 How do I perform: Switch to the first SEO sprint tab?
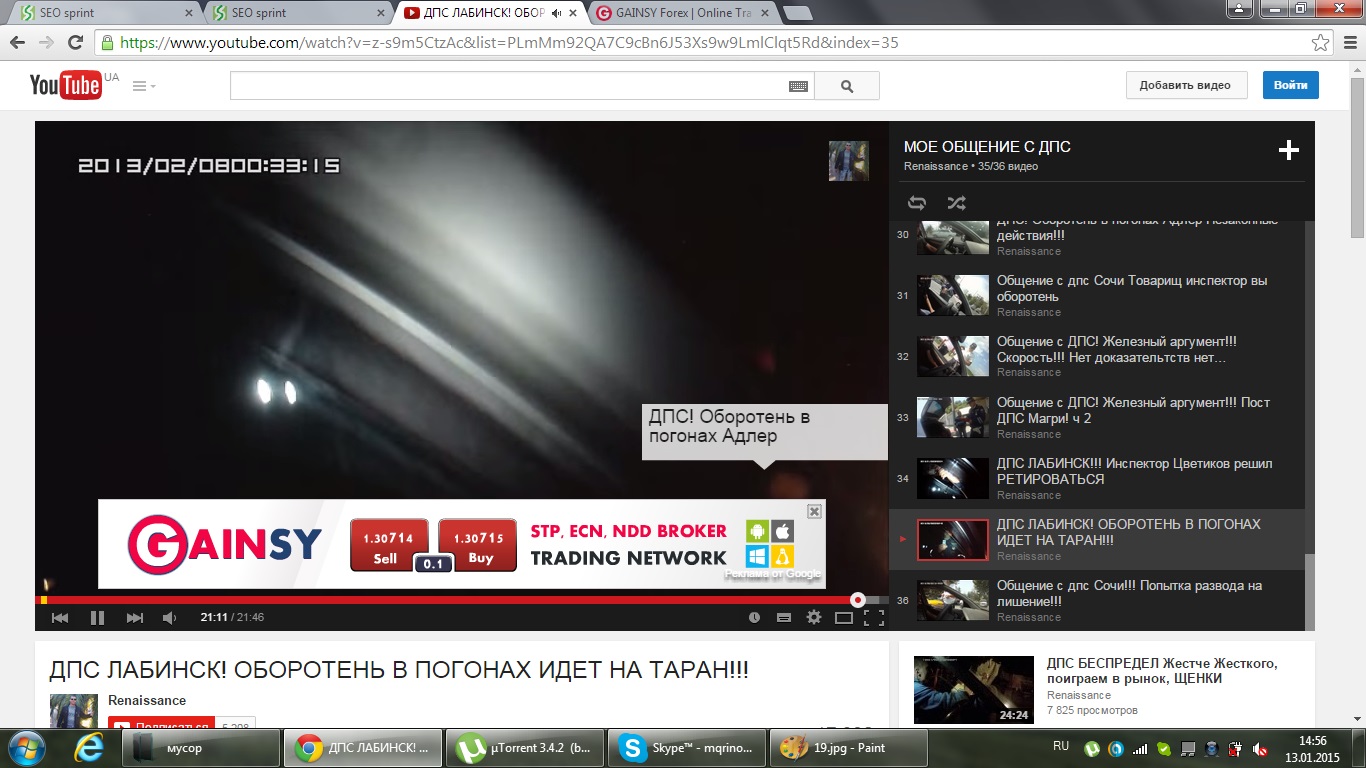[x=105, y=13]
